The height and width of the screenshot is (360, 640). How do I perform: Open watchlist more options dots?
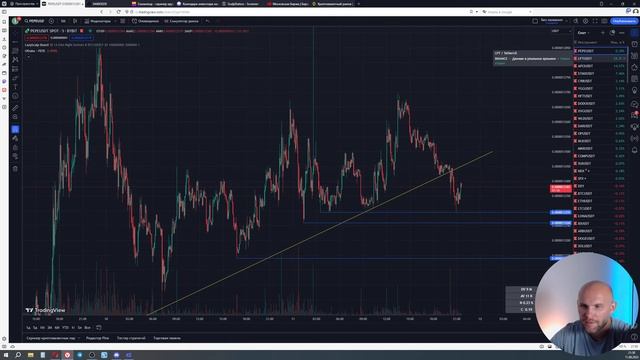click(622, 33)
